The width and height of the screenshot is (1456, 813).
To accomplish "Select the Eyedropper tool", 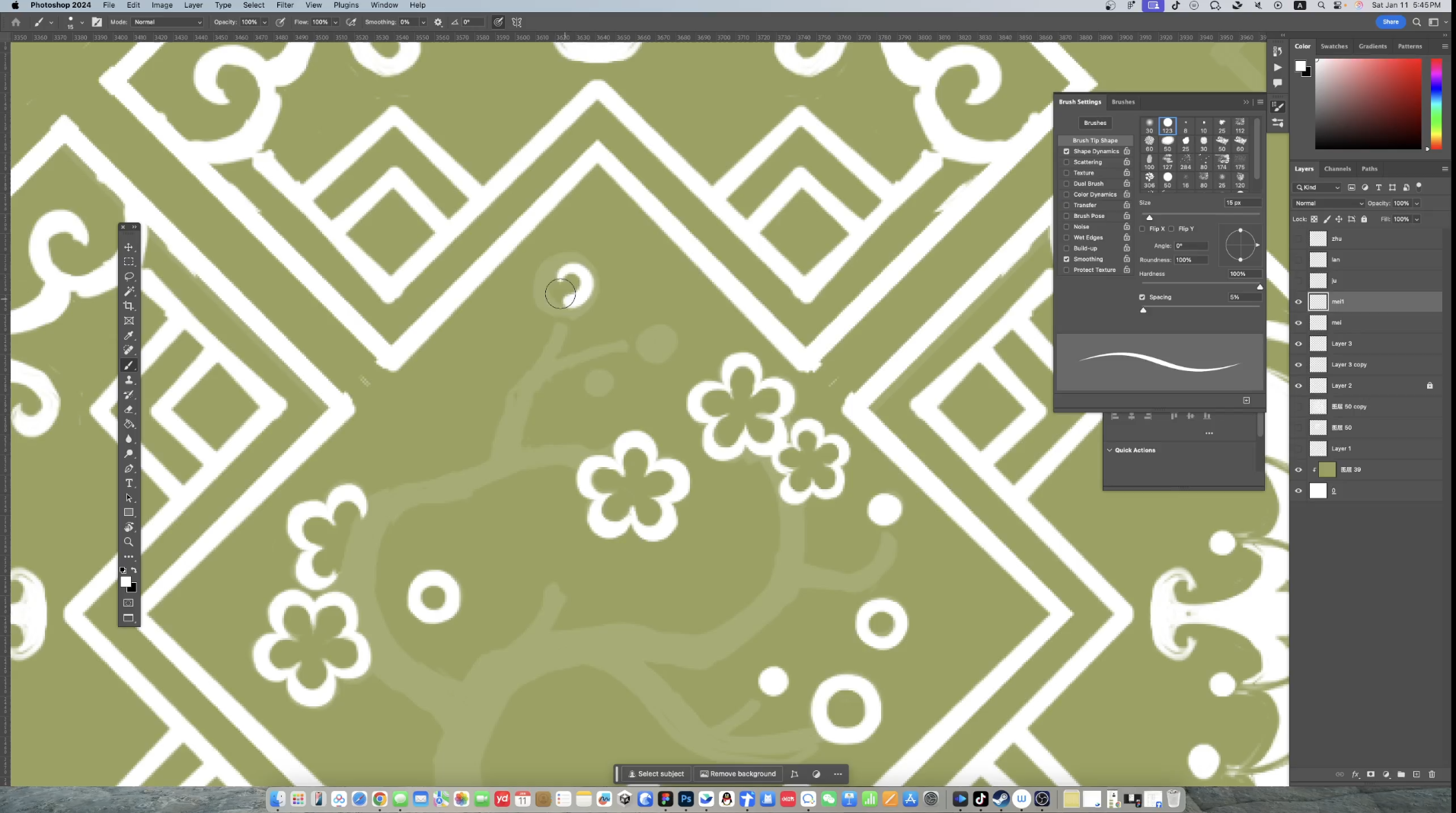I will tap(129, 335).
